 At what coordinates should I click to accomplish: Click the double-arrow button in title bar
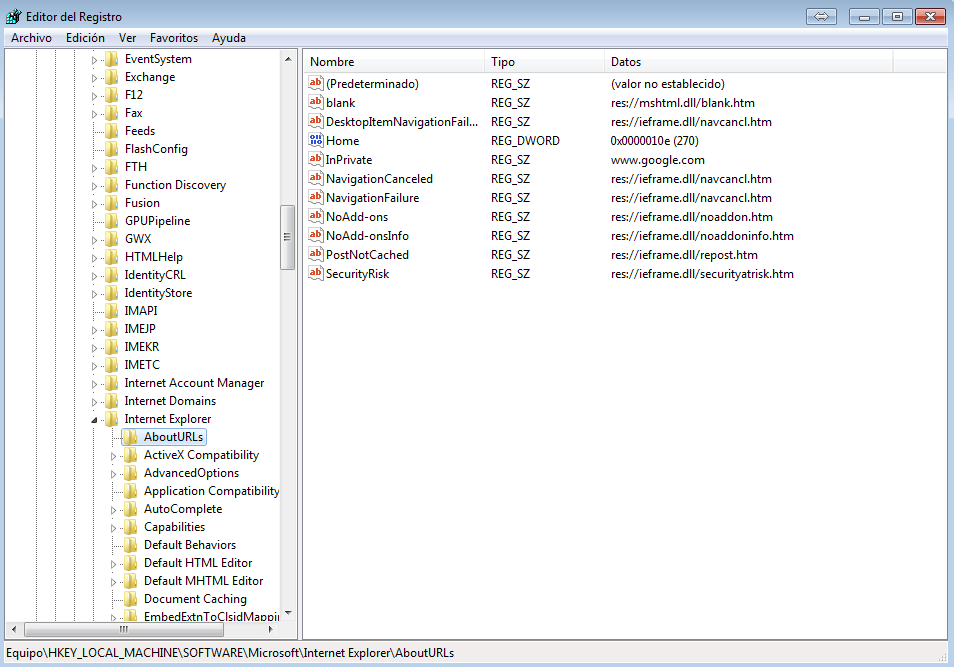click(x=821, y=16)
